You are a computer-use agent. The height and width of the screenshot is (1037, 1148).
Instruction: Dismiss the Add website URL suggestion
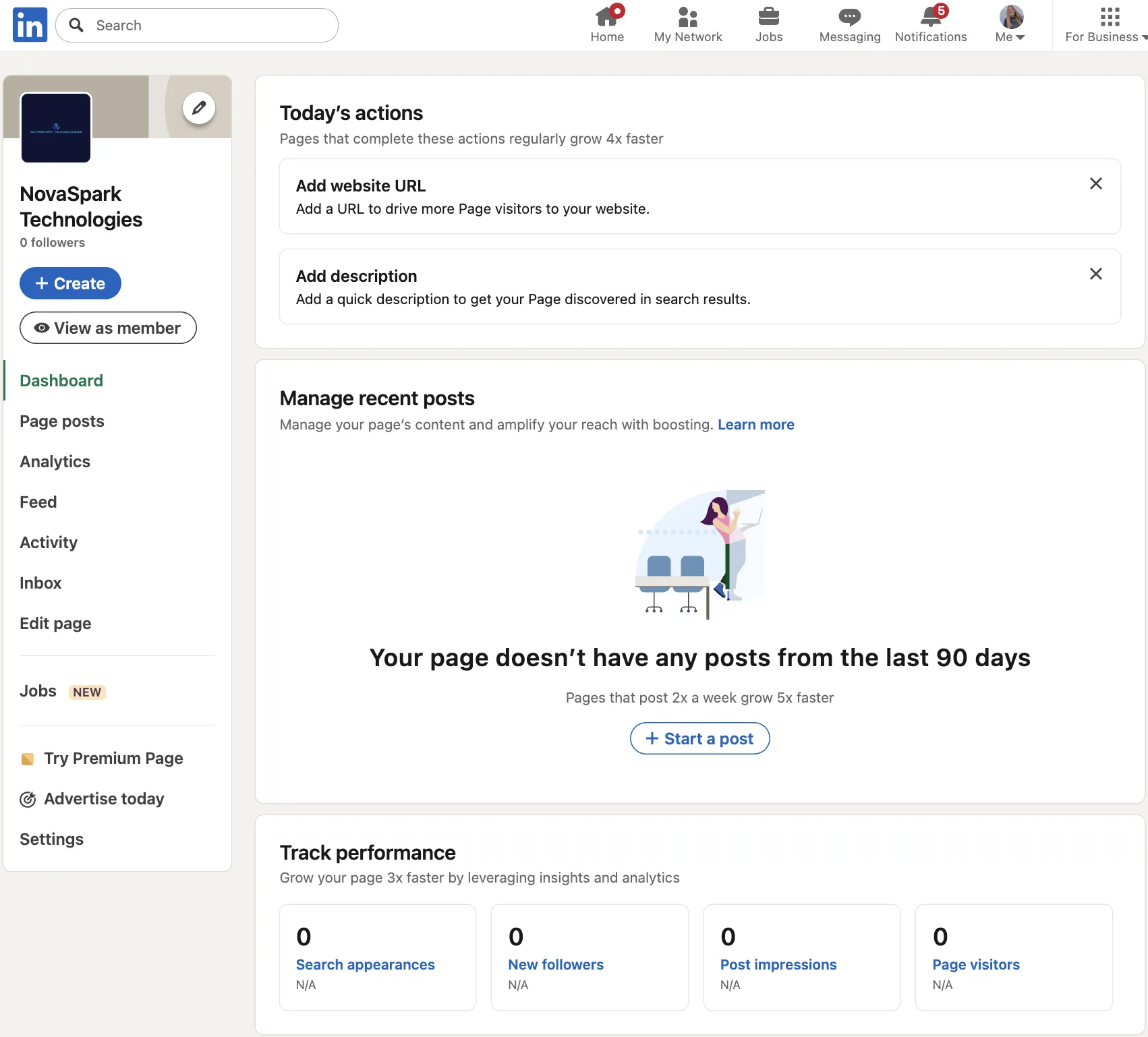pos(1095,183)
